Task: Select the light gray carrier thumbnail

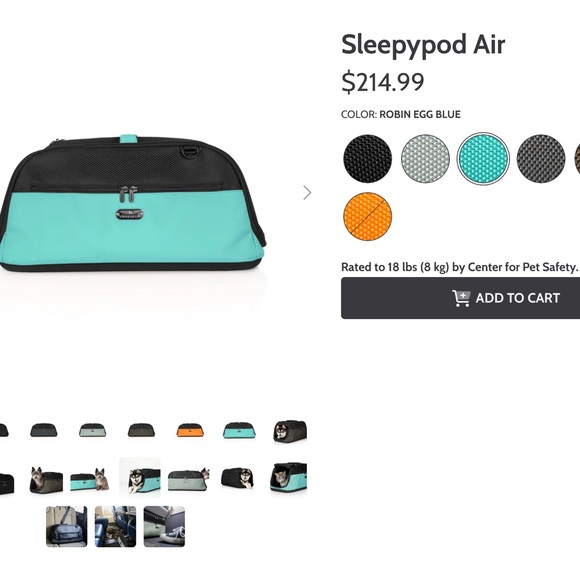Action: click(x=92, y=431)
